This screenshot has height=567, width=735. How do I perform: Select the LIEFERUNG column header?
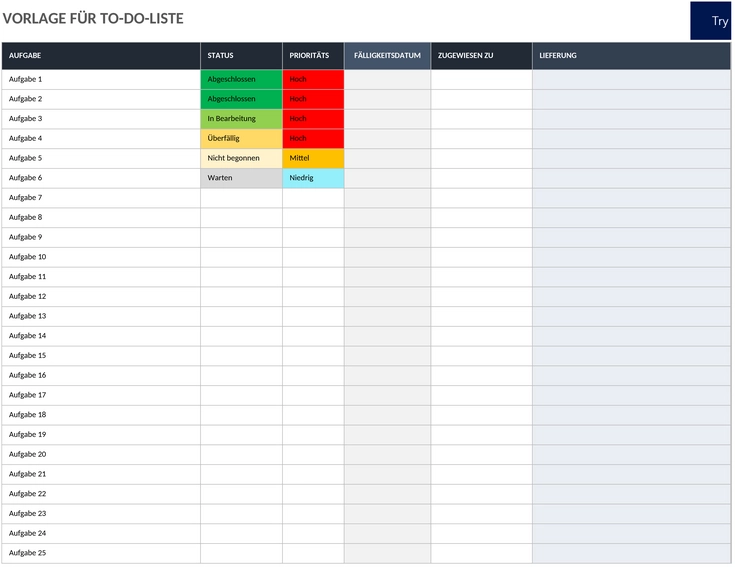tap(631, 56)
